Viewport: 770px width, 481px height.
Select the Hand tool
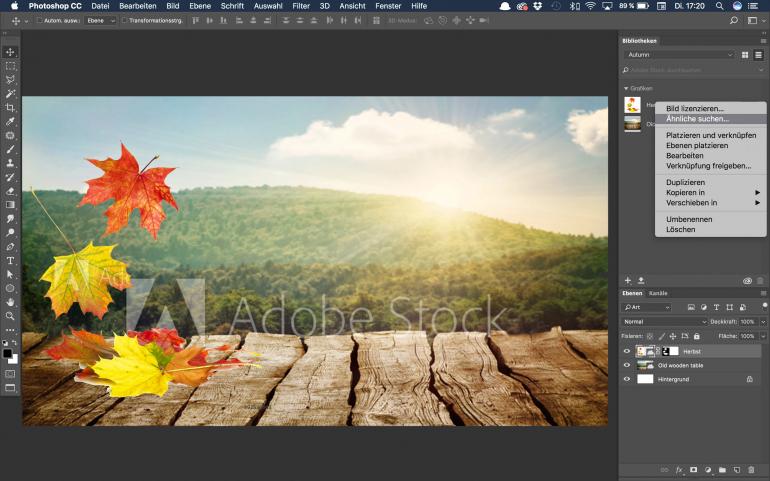[x=10, y=302]
